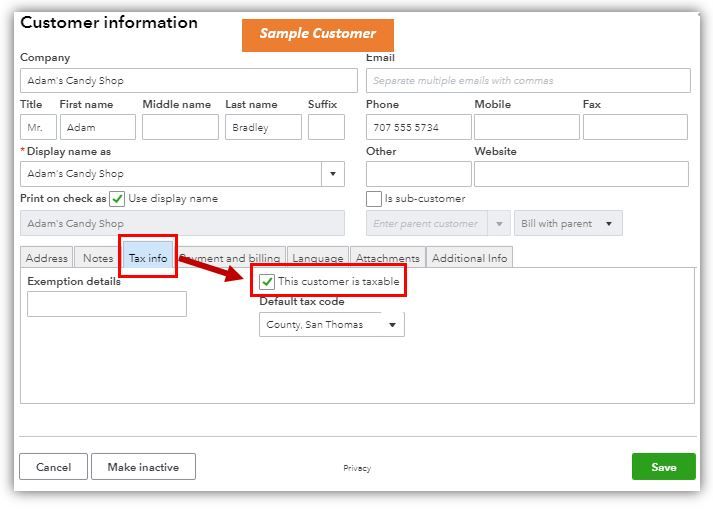Focus the Suffix field
713x510 pixels.
(x=326, y=127)
